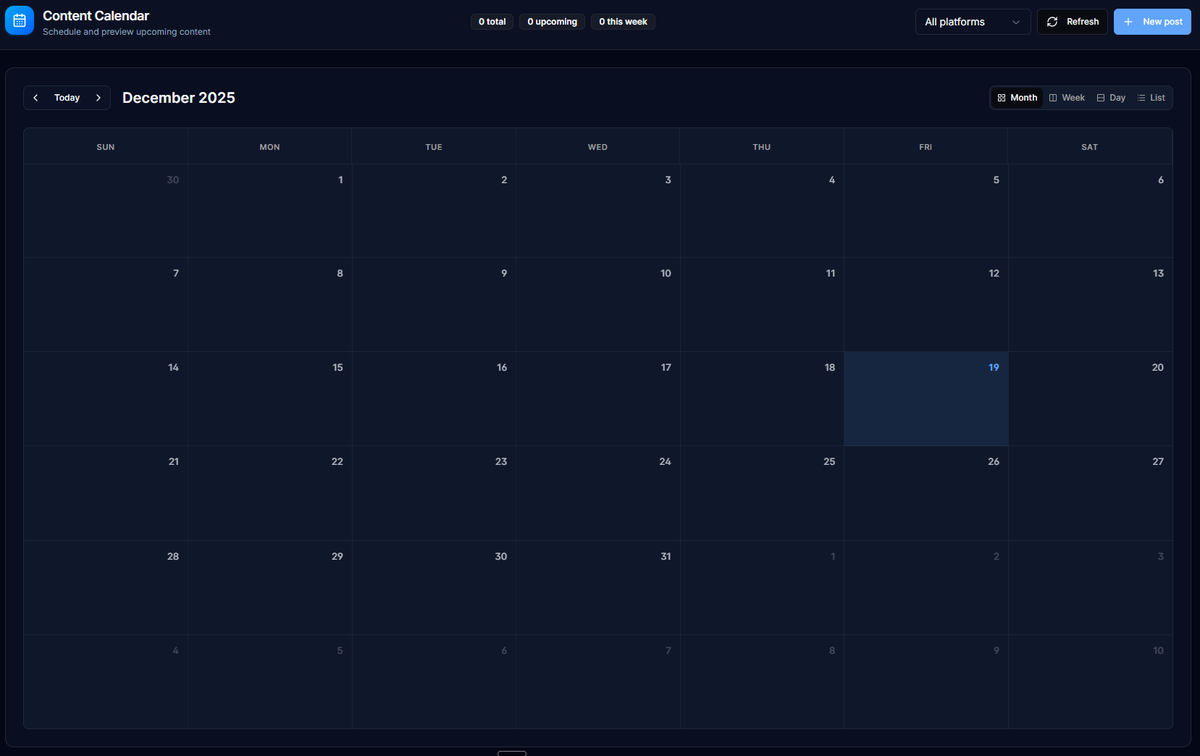1200x756 pixels.
Task: Click the Content Calendar title text
Action: [x=96, y=16]
